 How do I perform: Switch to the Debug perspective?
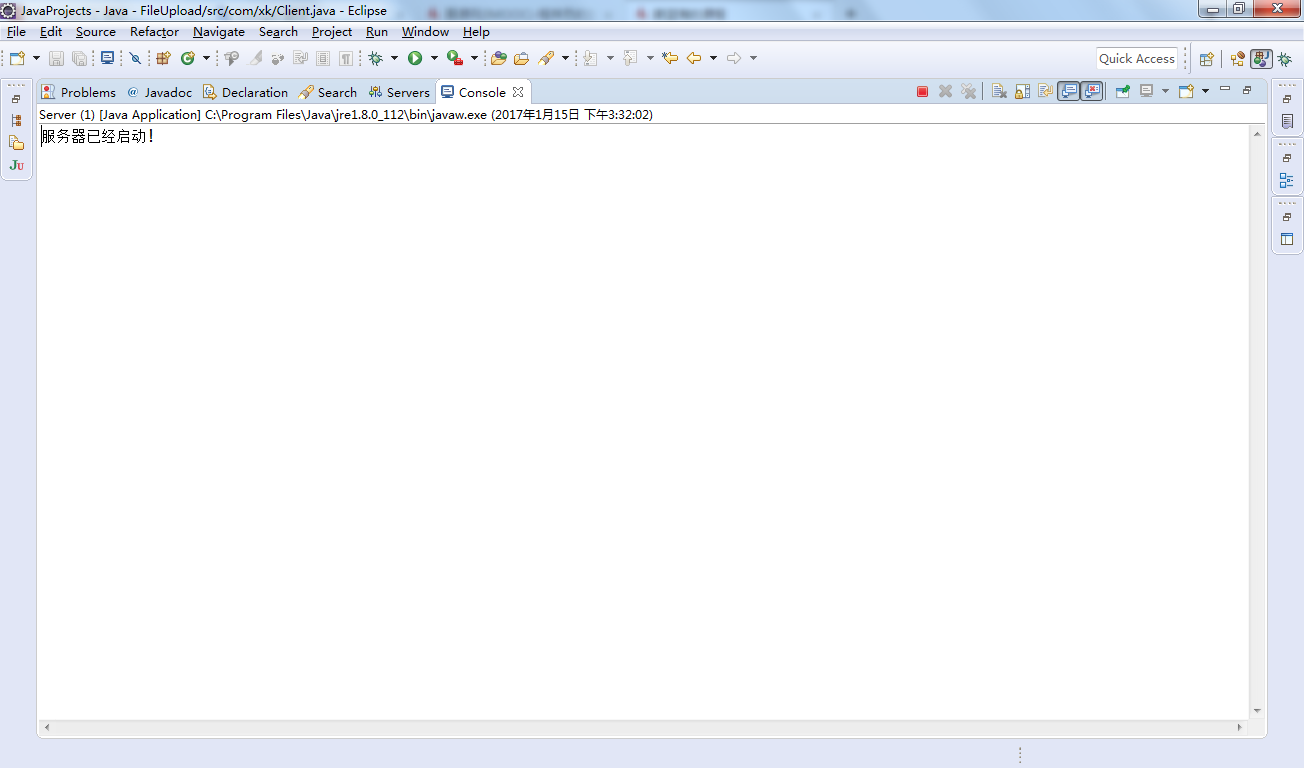pyautogui.click(x=1285, y=59)
